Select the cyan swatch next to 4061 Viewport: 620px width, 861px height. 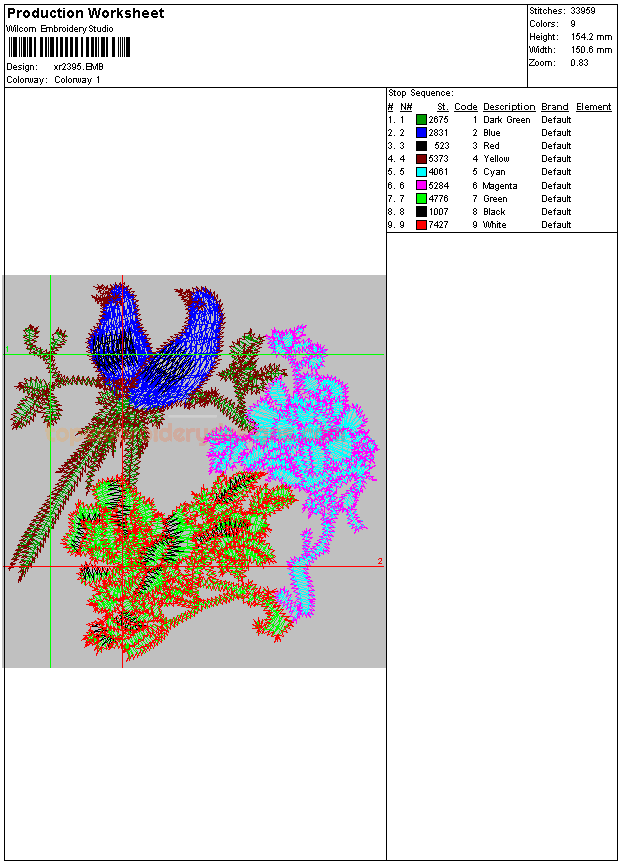(x=421, y=172)
